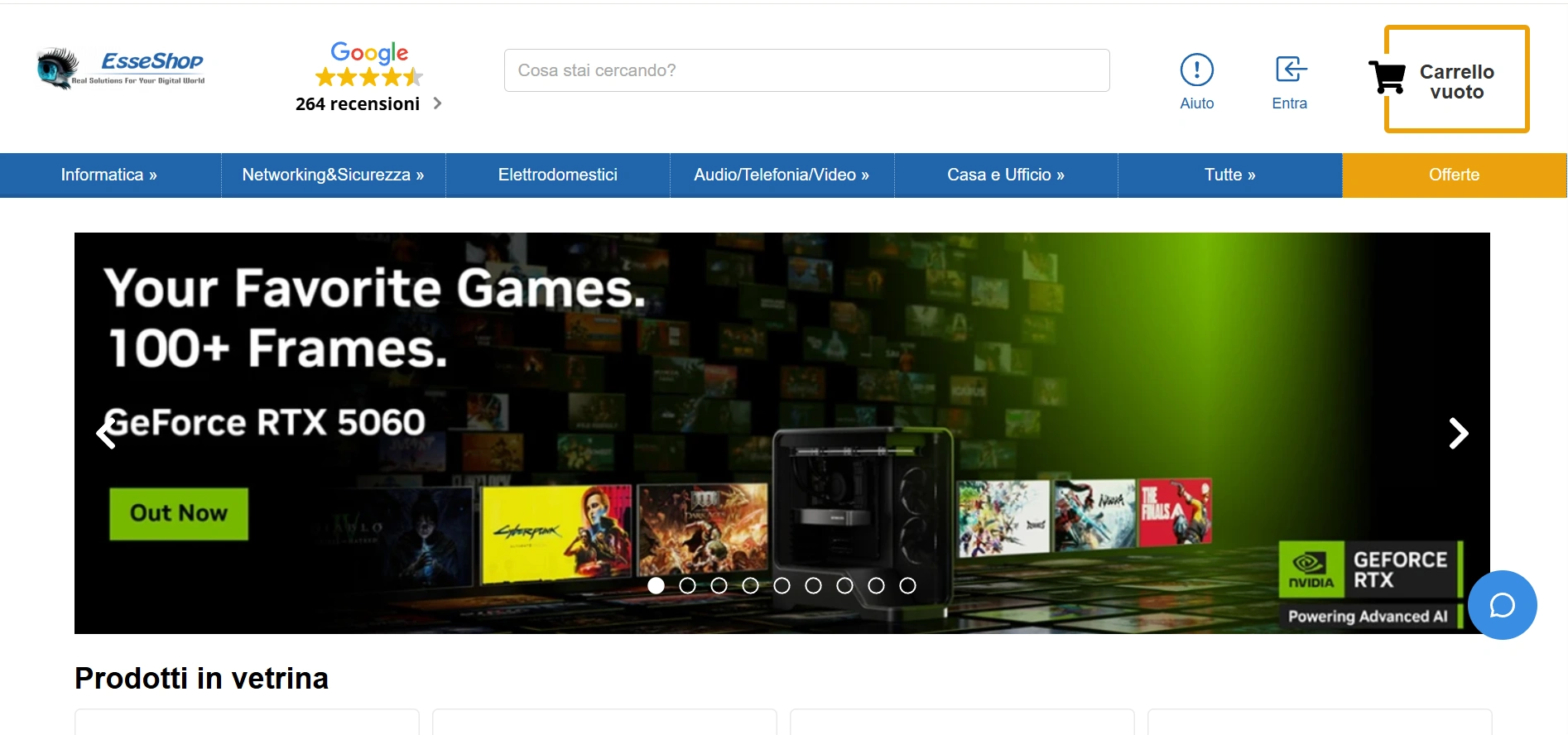Open the Google reviews star rating

(369, 78)
